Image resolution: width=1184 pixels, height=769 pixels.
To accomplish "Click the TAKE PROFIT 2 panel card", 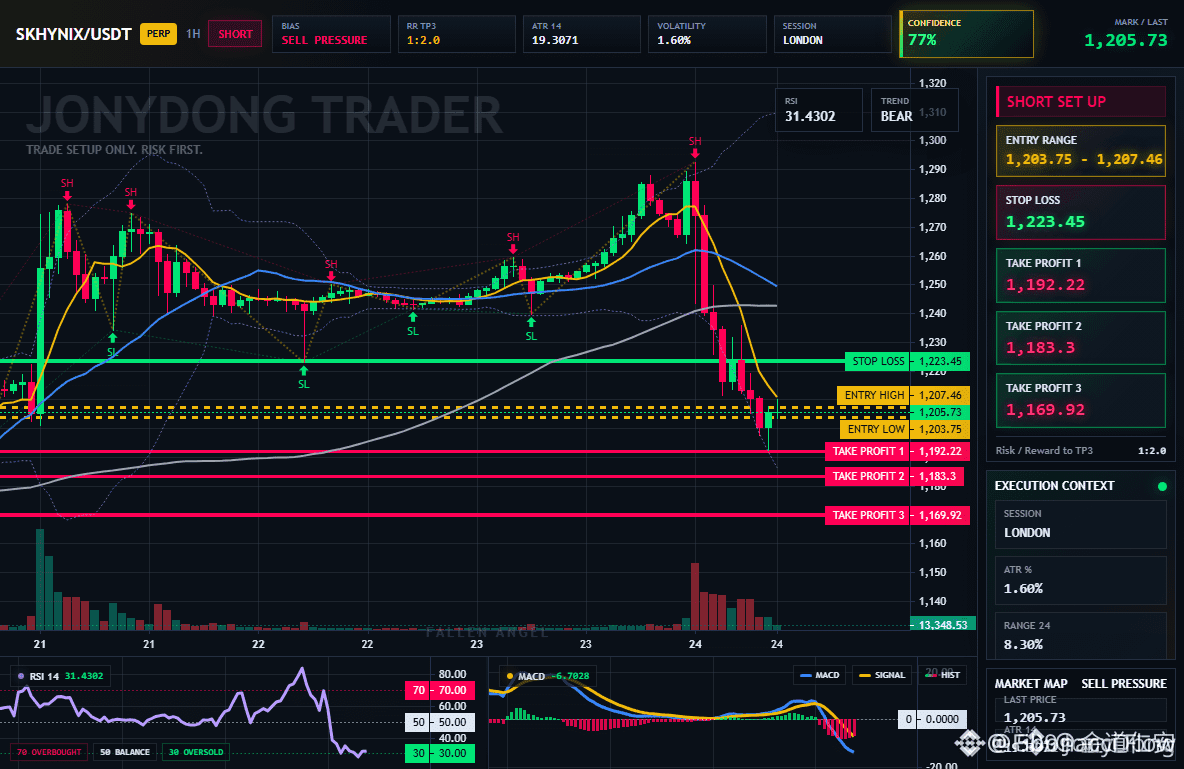I will coord(1081,338).
